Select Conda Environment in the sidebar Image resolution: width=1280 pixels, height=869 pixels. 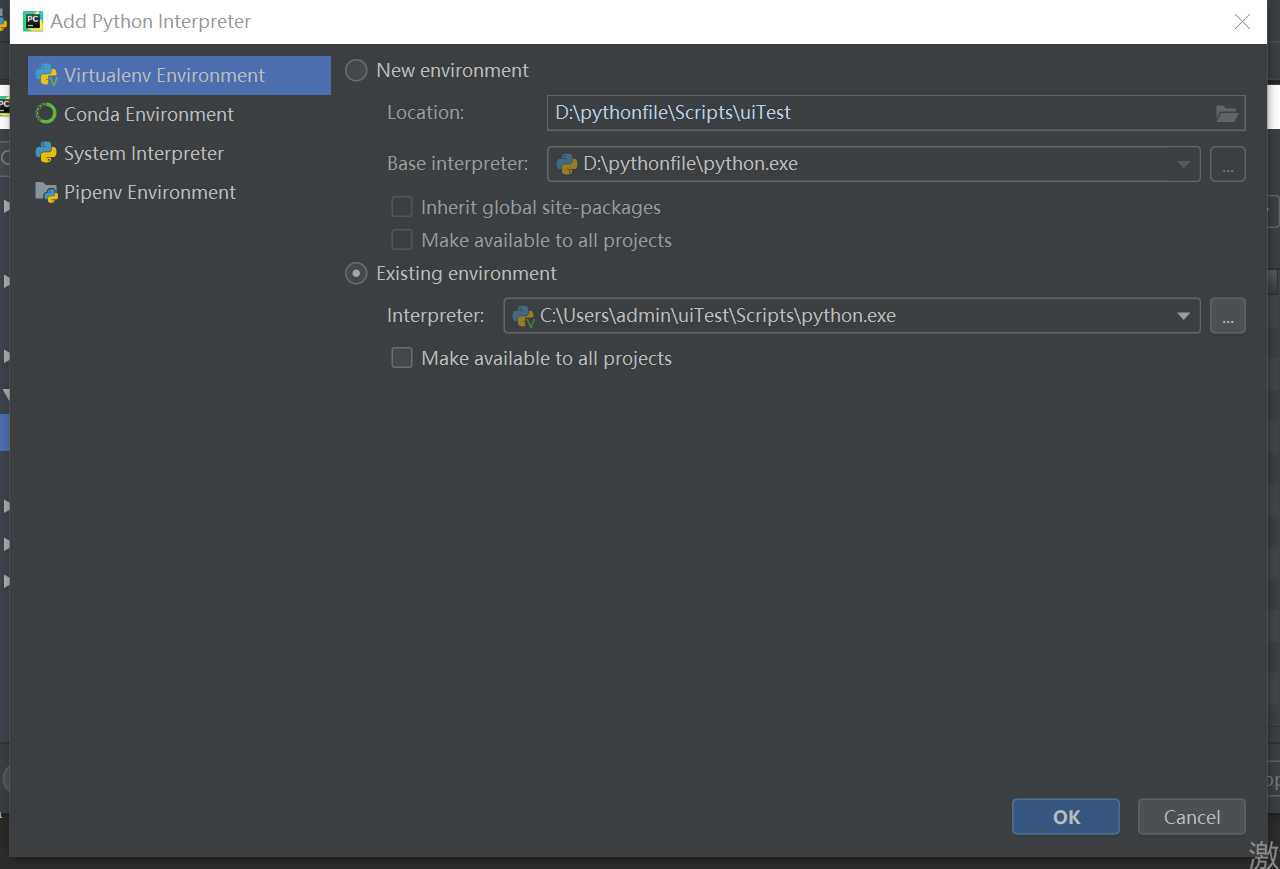[179, 114]
